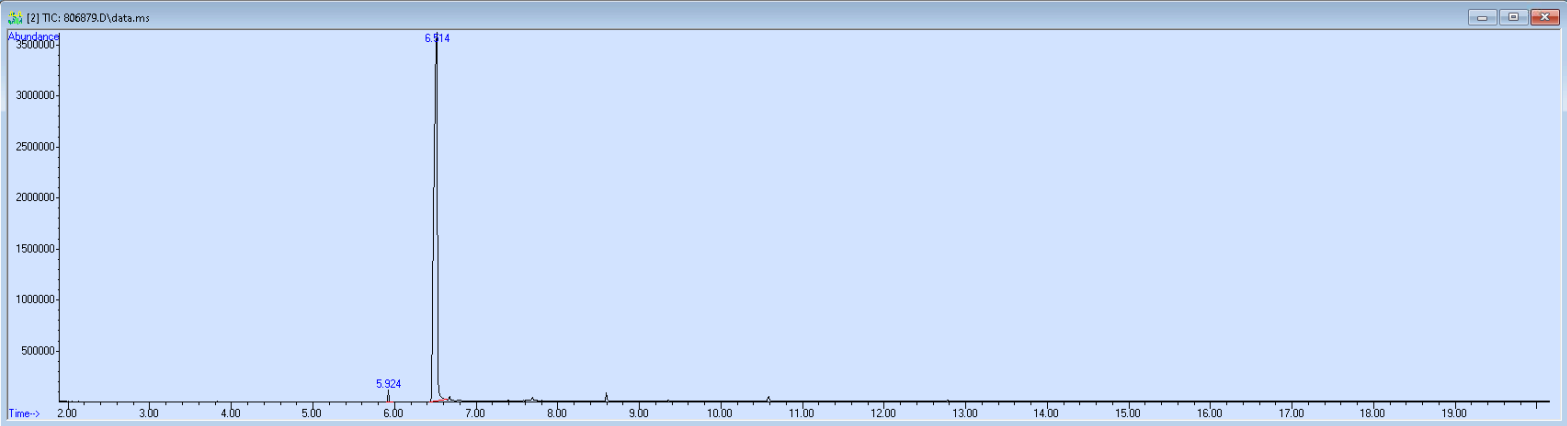Click the 17.00 time axis value

click(x=1291, y=412)
